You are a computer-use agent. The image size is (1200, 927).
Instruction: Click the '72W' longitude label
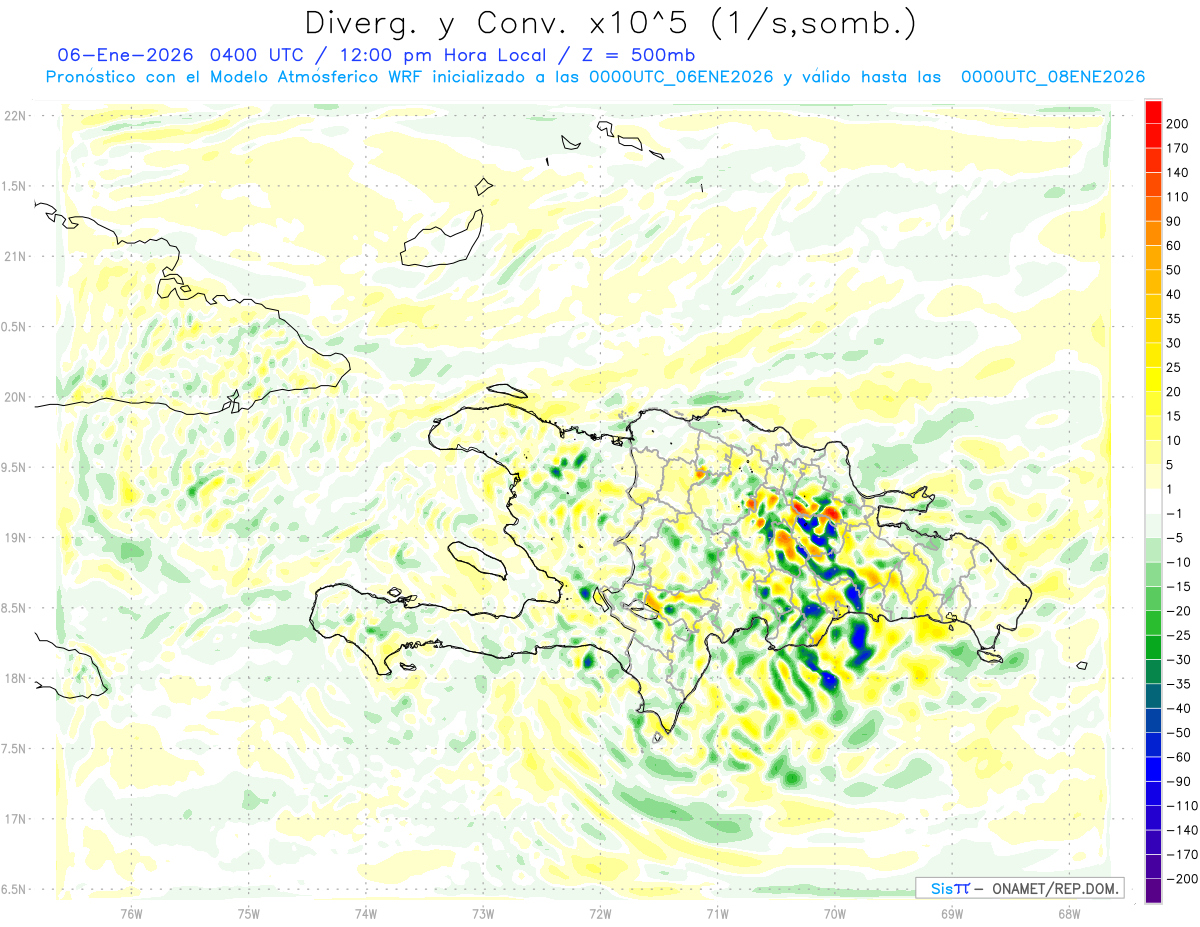(600, 913)
